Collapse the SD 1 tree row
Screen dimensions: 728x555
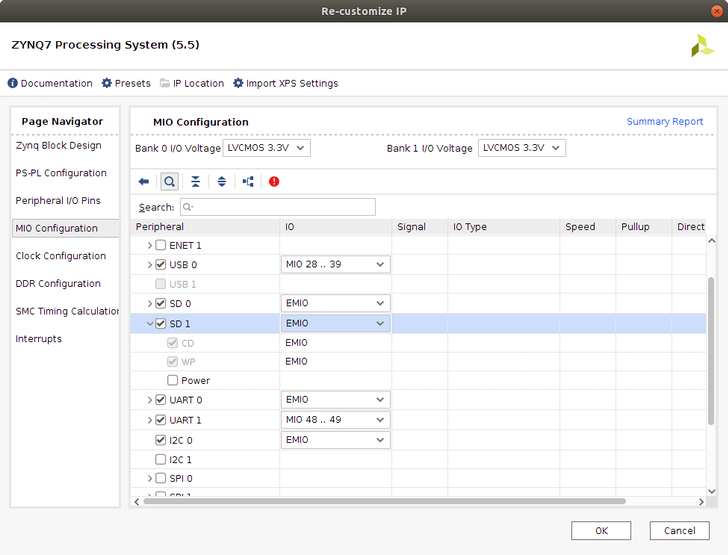150,324
